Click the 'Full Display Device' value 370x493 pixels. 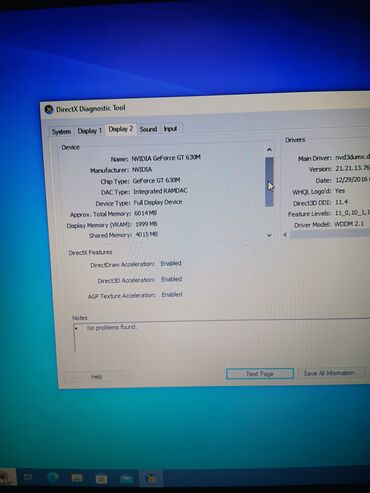[158, 202]
